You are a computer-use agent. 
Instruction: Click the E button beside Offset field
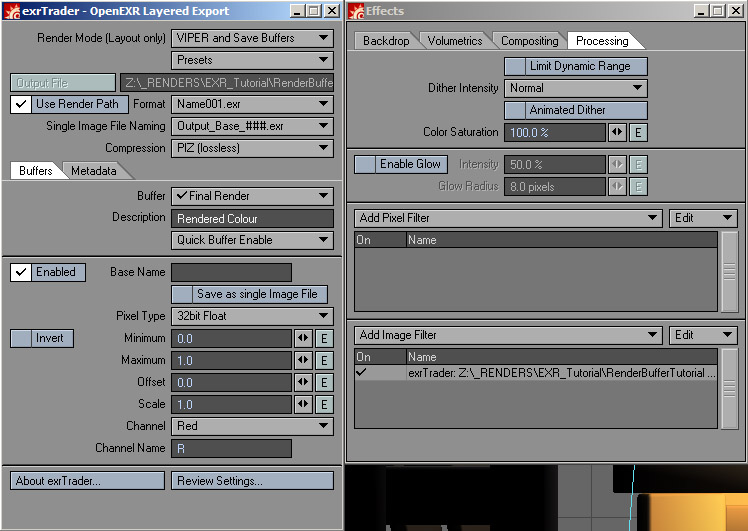pos(324,383)
